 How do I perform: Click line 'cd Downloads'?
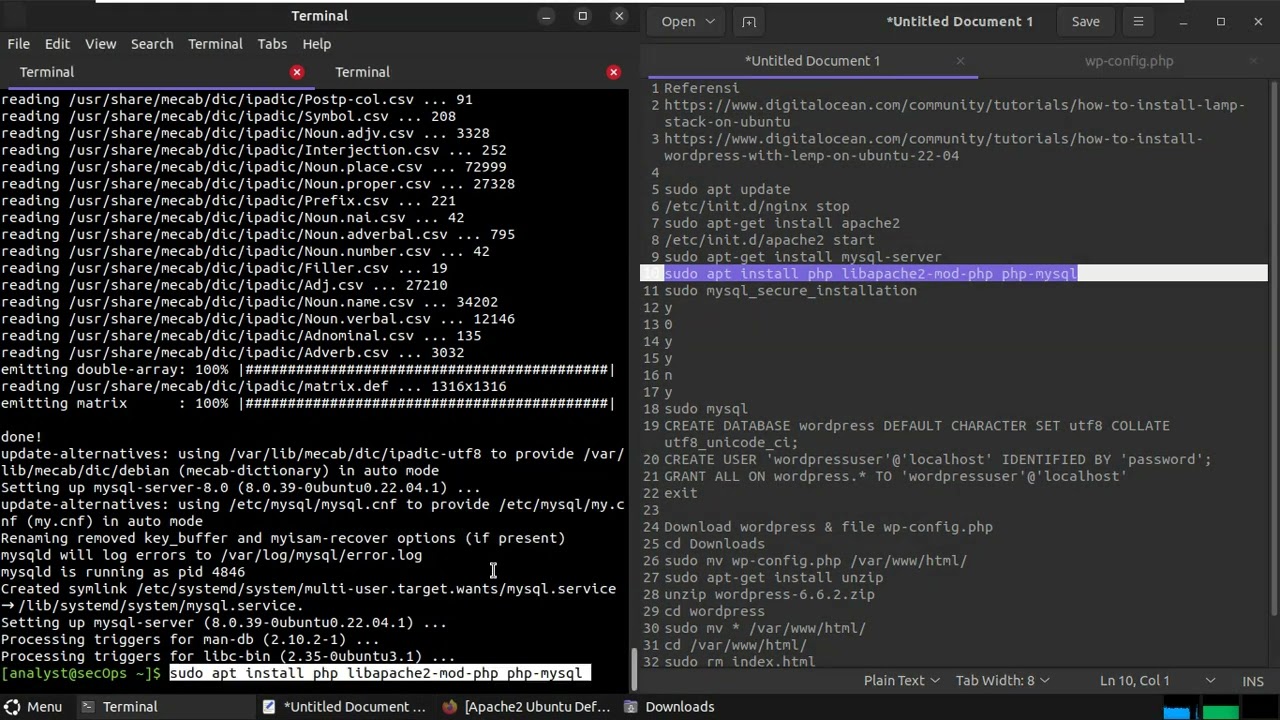(714, 544)
